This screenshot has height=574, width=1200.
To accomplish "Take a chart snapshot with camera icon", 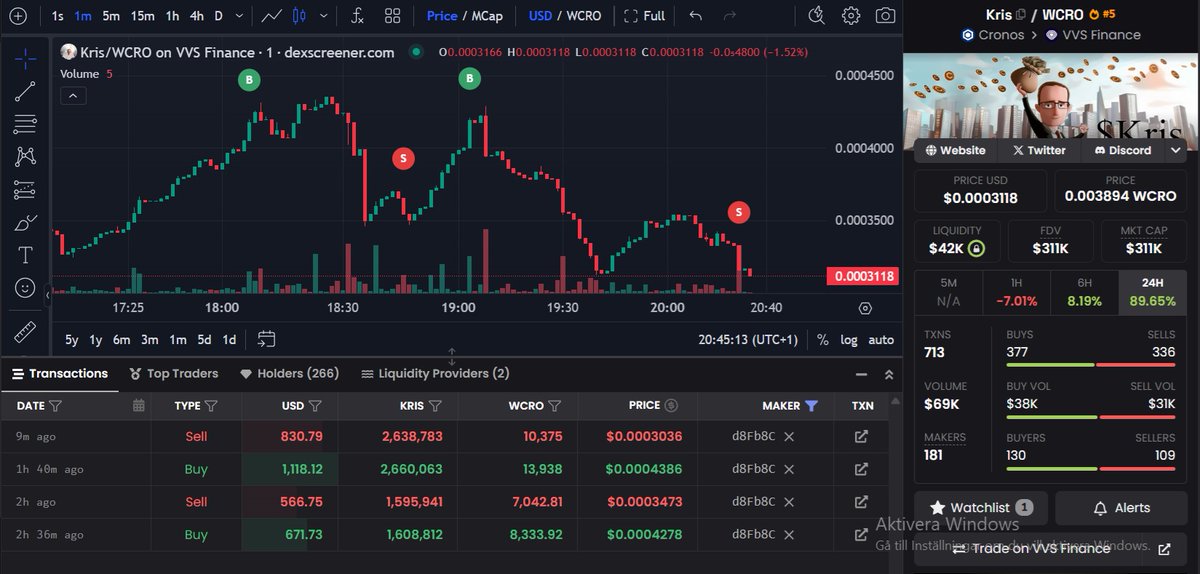I will coord(885,15).
